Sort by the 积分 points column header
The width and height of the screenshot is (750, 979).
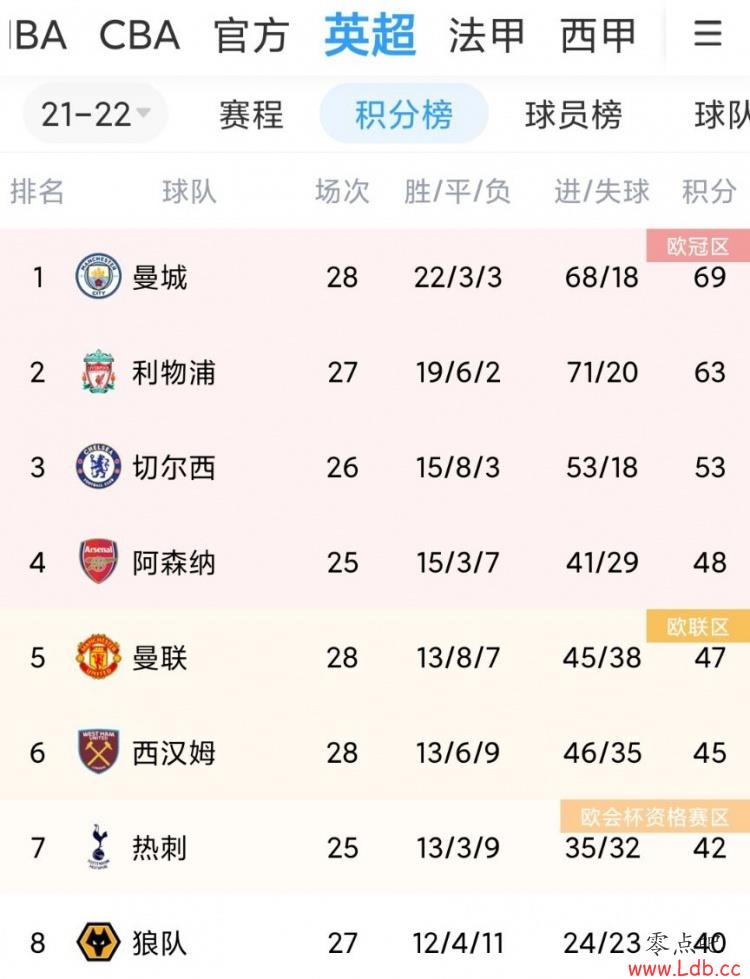point(709,191)
